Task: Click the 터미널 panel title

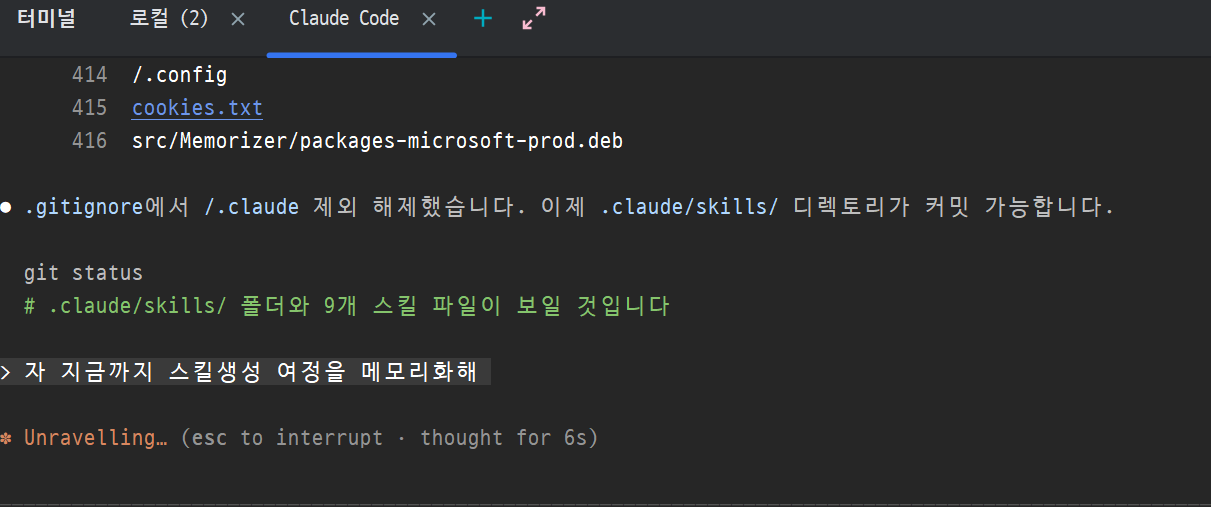Action: [47, 19]
